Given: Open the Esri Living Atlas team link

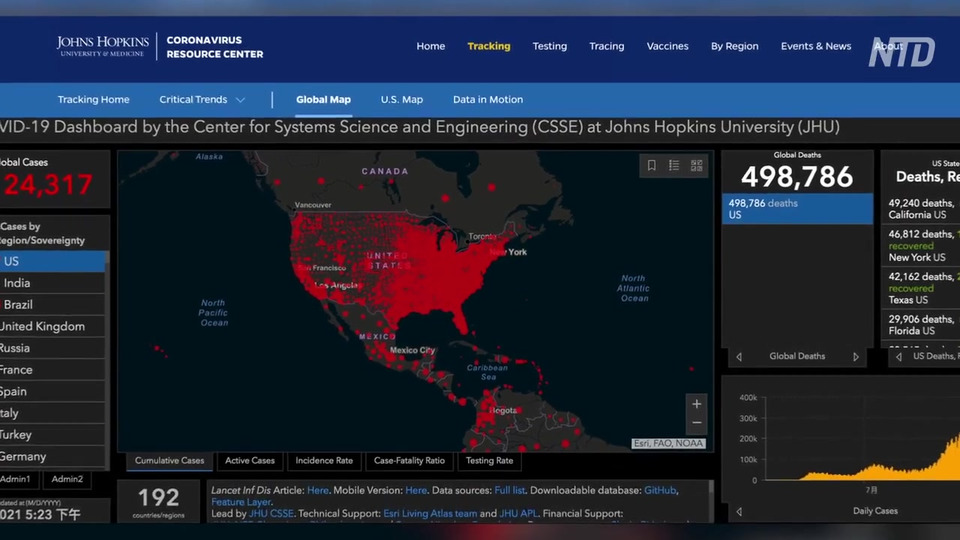Looking at the screenshot, I should [x=430, y=514].
